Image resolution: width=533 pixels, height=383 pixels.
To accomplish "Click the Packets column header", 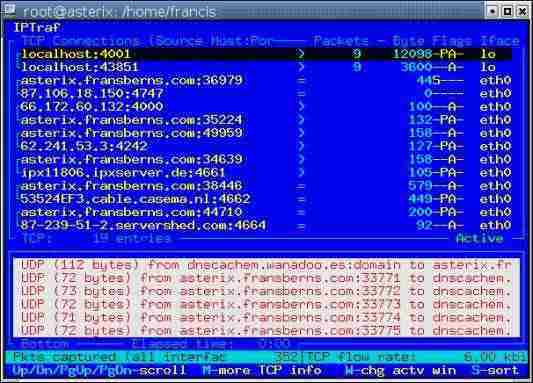I will coord(341,41).
